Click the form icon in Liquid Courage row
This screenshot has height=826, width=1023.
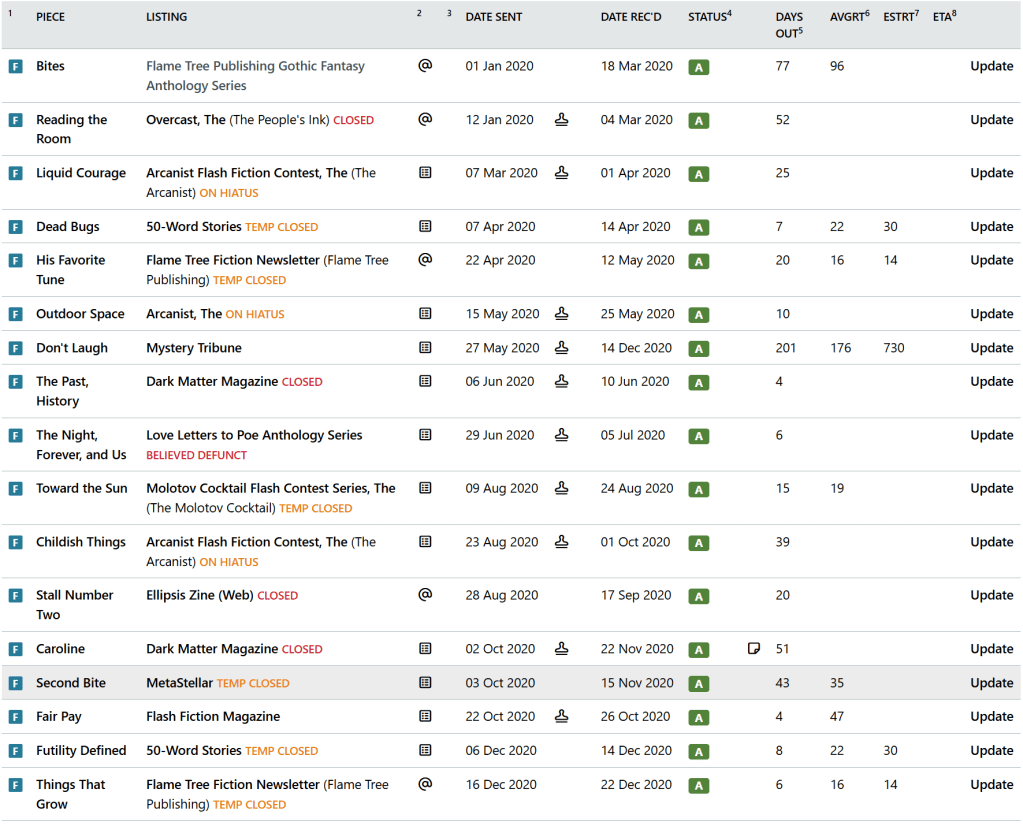coord(425,173)
